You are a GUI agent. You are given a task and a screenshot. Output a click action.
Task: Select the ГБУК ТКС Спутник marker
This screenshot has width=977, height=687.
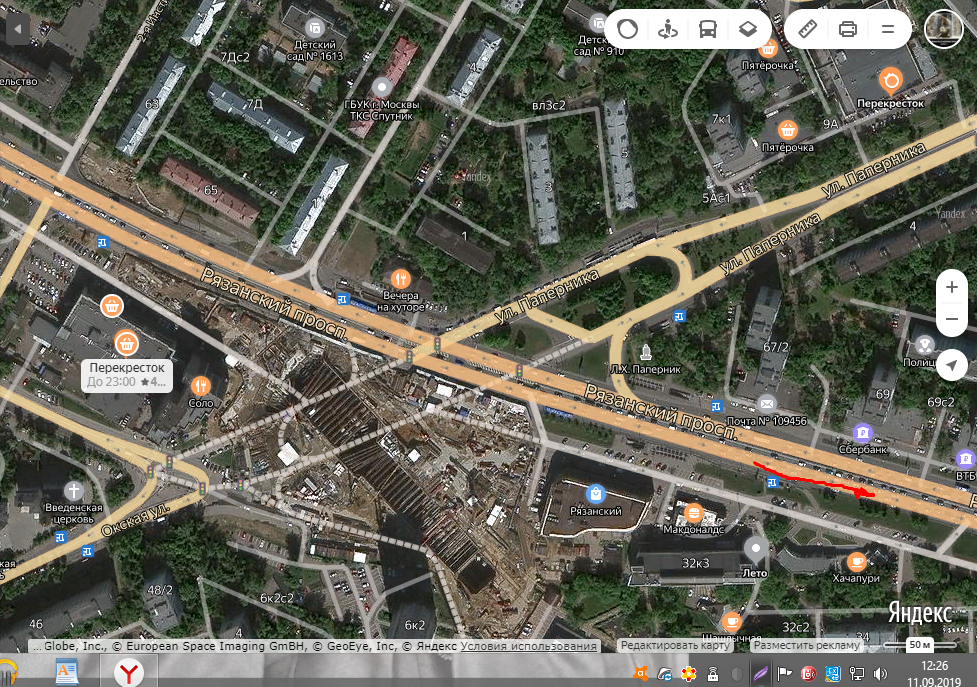click(x=382, y=87)
